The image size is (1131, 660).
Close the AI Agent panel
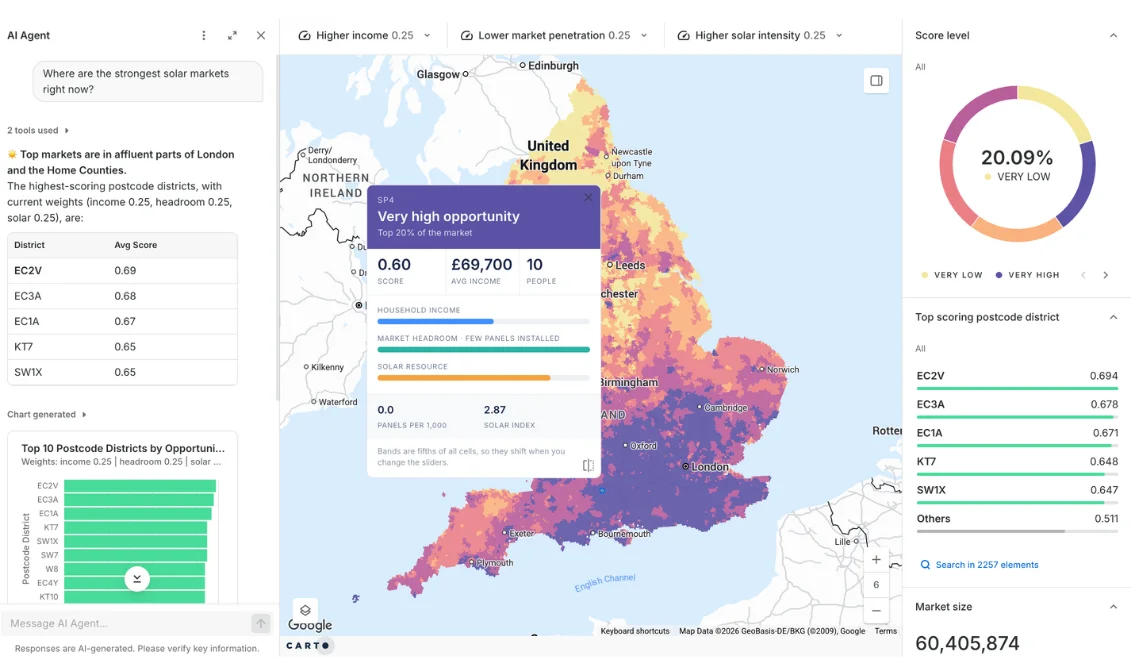[x=260, y=35]
